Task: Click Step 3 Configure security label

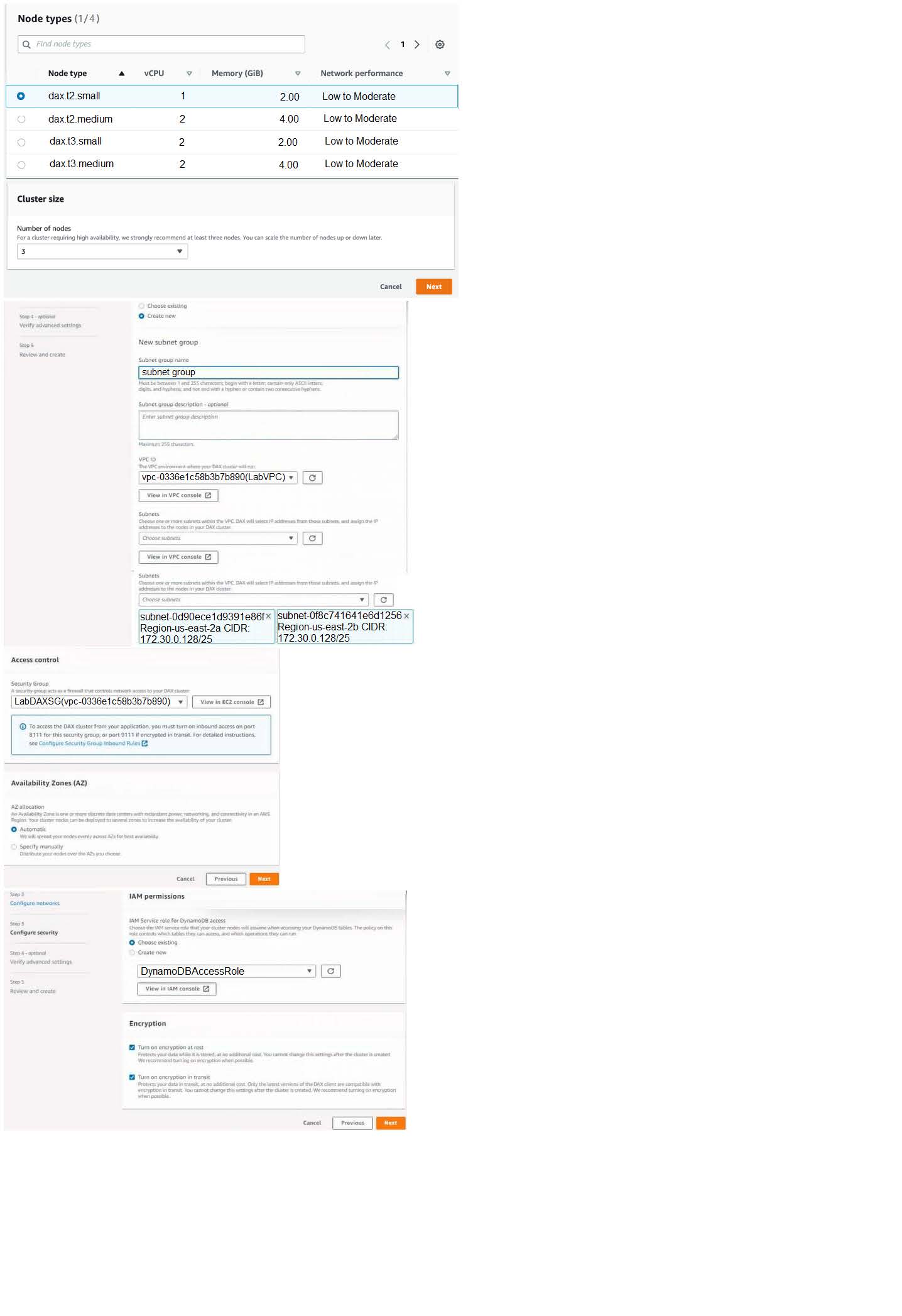Action: point(34,933)
